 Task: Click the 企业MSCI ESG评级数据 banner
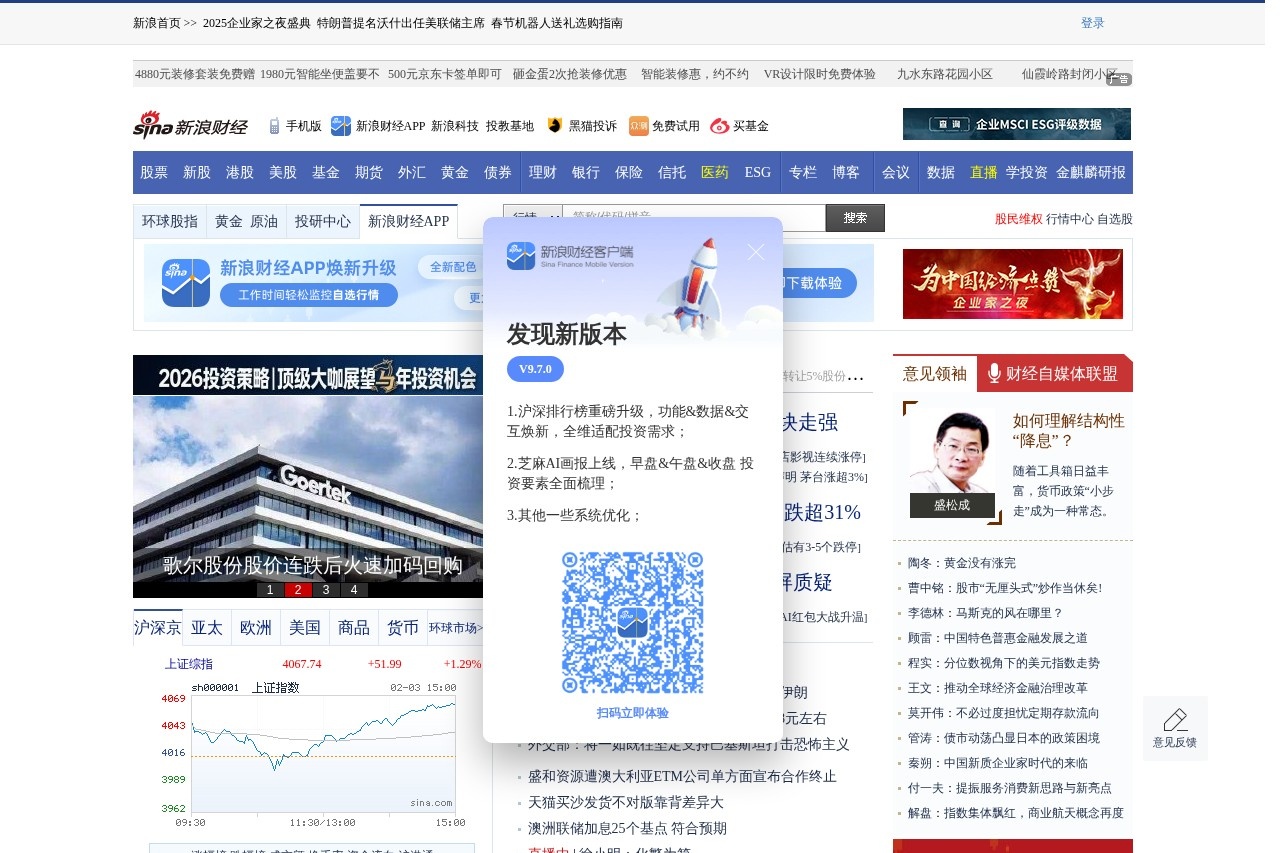click(1017, 124)
